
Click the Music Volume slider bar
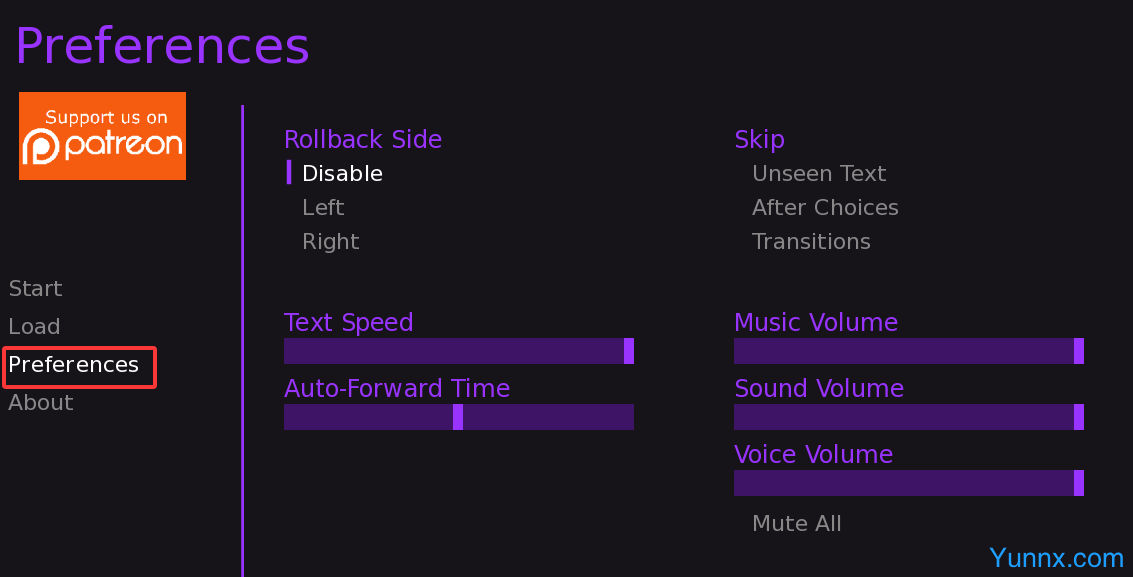click(904, 351)
